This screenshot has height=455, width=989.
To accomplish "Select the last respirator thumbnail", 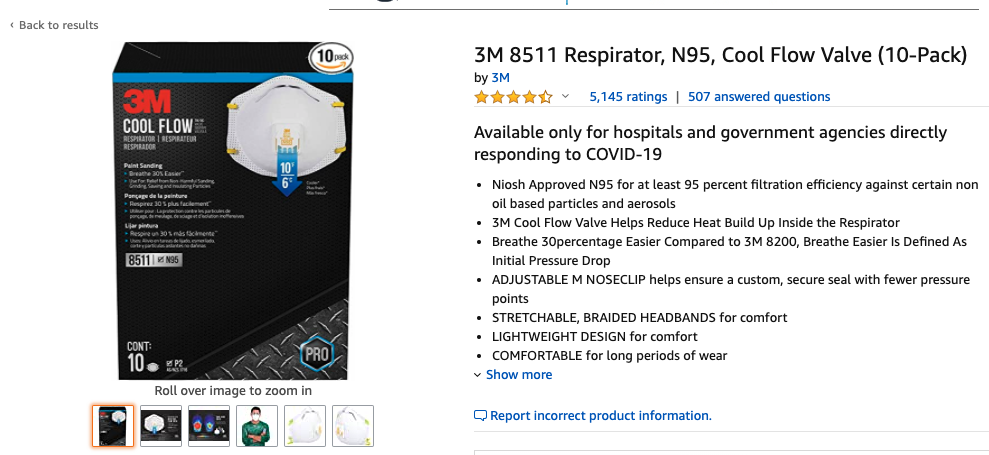I will (x=353, y=426).
